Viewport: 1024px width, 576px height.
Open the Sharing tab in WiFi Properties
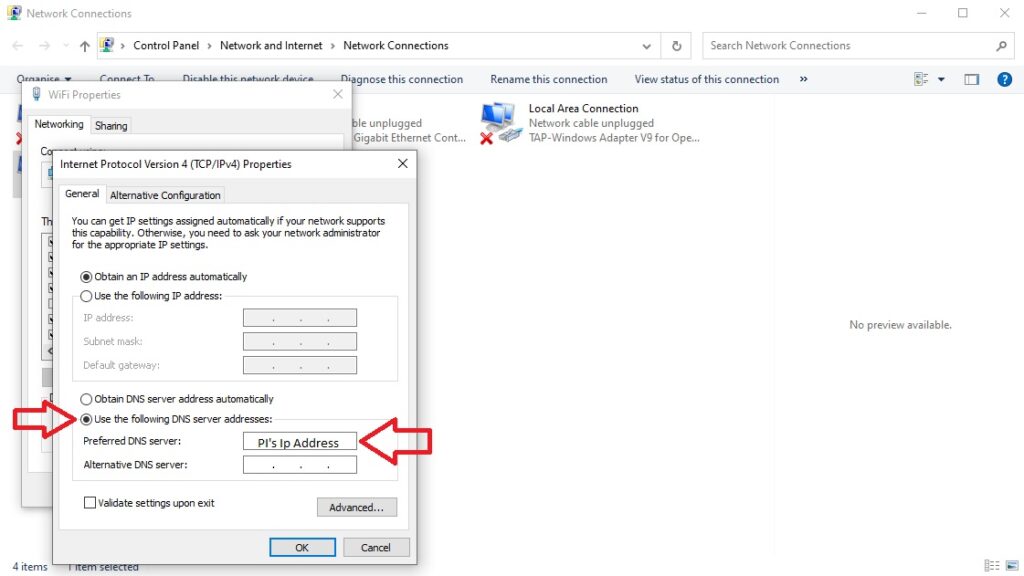pos(111,126)
